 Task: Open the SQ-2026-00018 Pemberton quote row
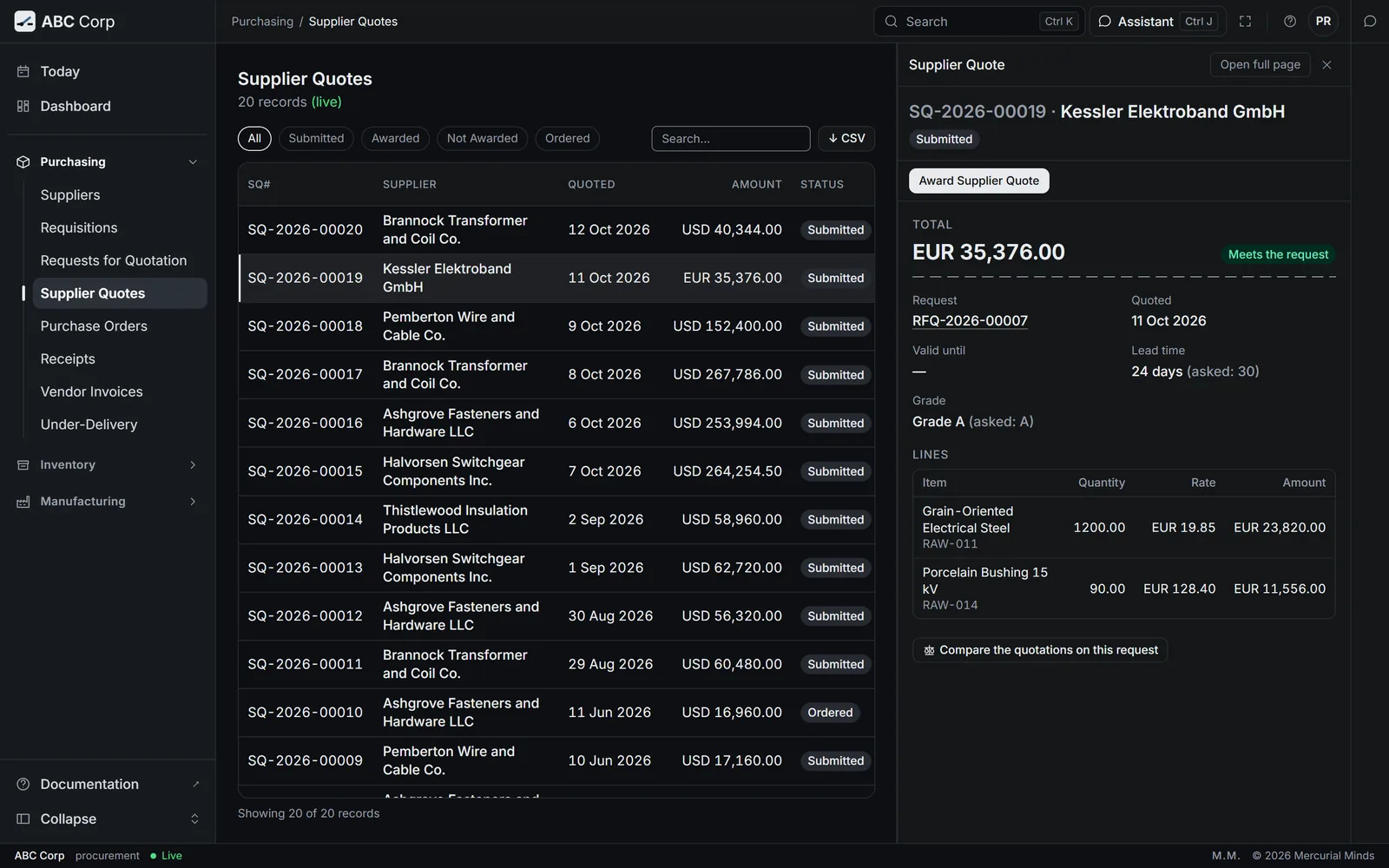[x=556, y=326]
